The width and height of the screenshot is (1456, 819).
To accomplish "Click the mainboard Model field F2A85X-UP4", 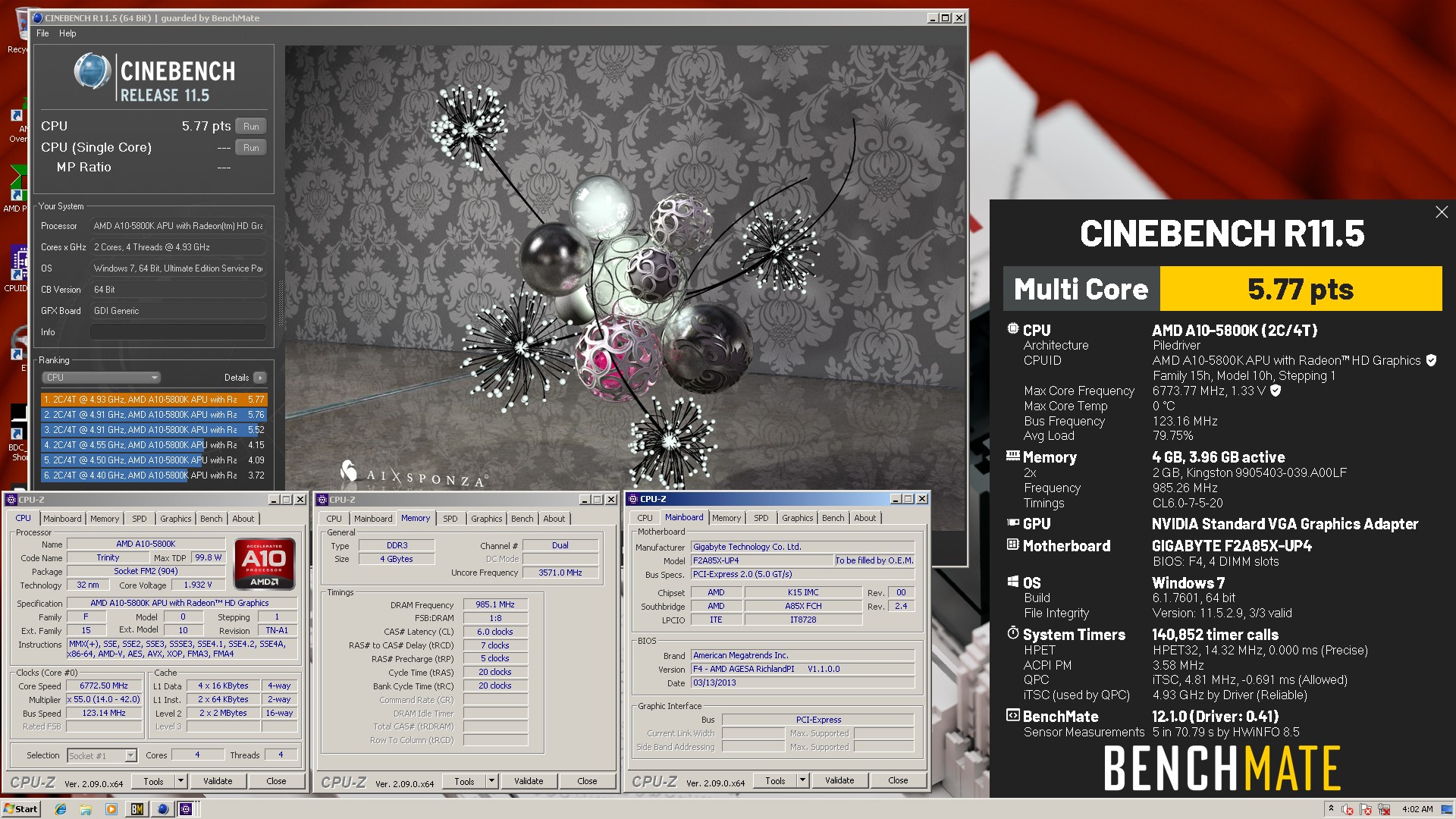I will tap(761, 561).
